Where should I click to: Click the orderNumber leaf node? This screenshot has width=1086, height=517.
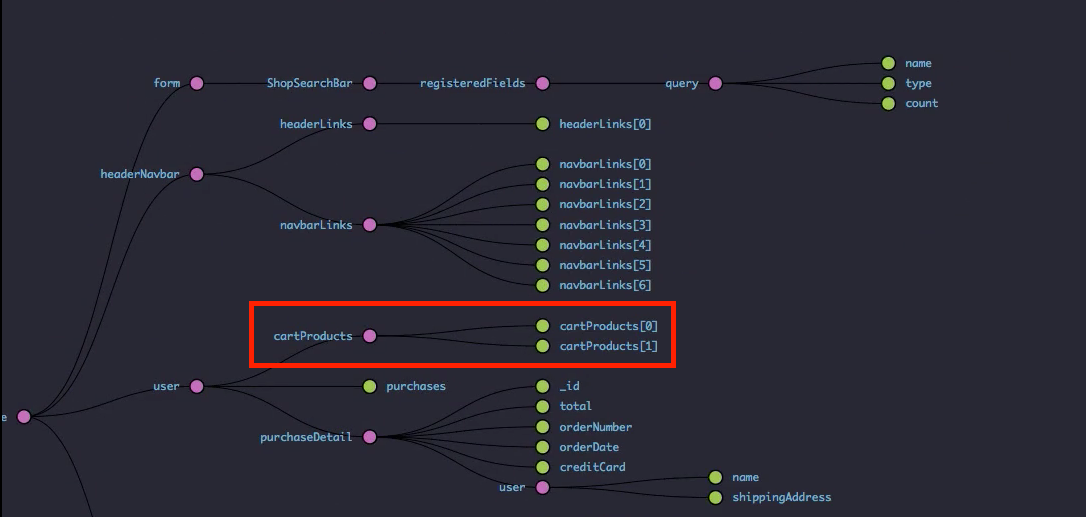click(543, 427)
